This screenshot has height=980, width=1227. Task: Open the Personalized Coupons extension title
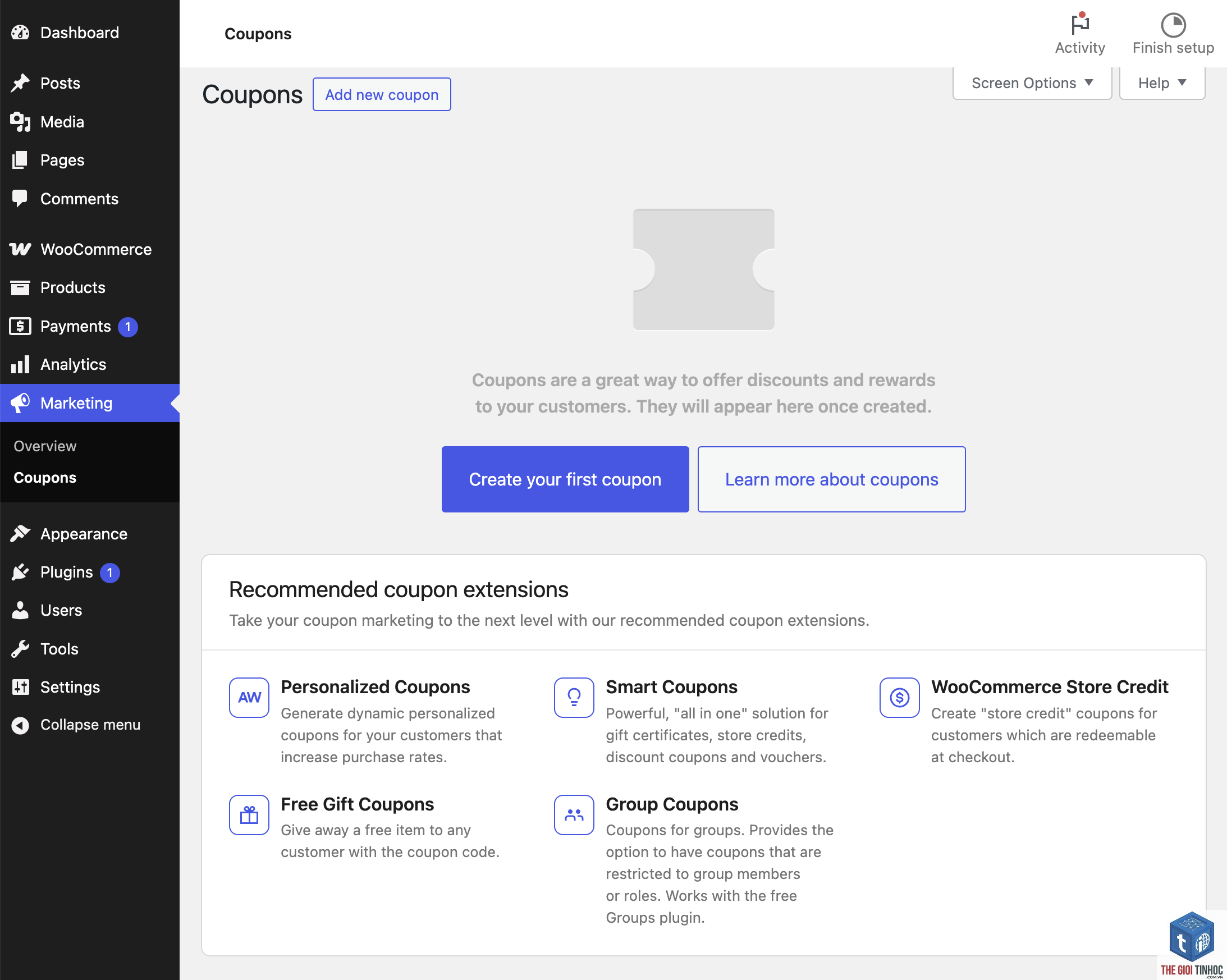coord(375,687)
